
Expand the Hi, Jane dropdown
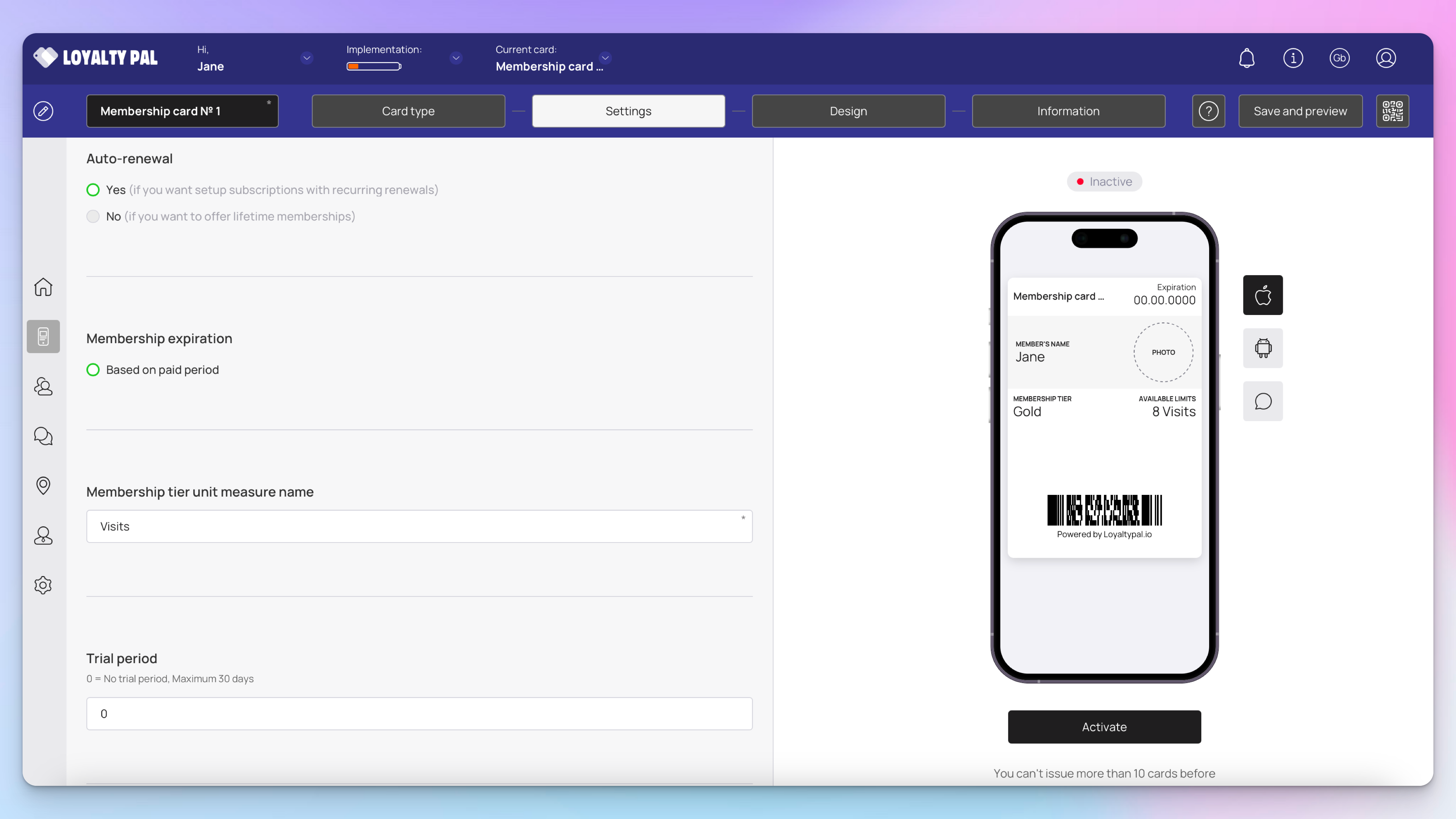tap(307, 58)
